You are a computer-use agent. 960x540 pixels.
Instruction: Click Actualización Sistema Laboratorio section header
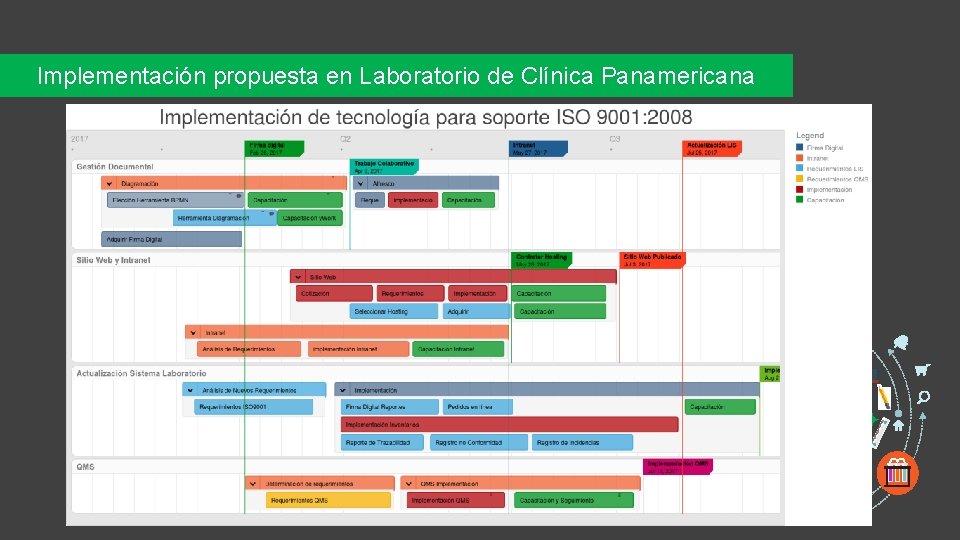coord(141,373)
